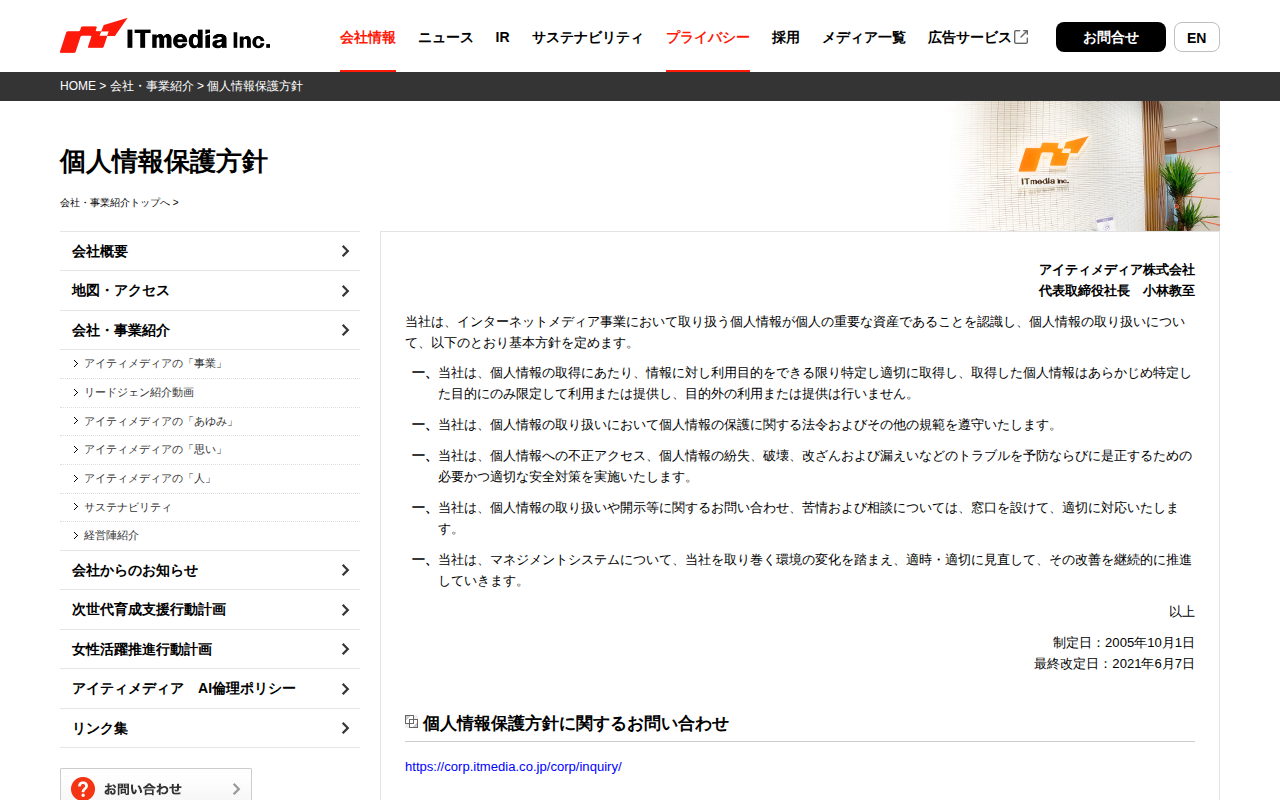1280x800 pixels.
Task: Click the red question mark icon
Action: tap(83, 789)
